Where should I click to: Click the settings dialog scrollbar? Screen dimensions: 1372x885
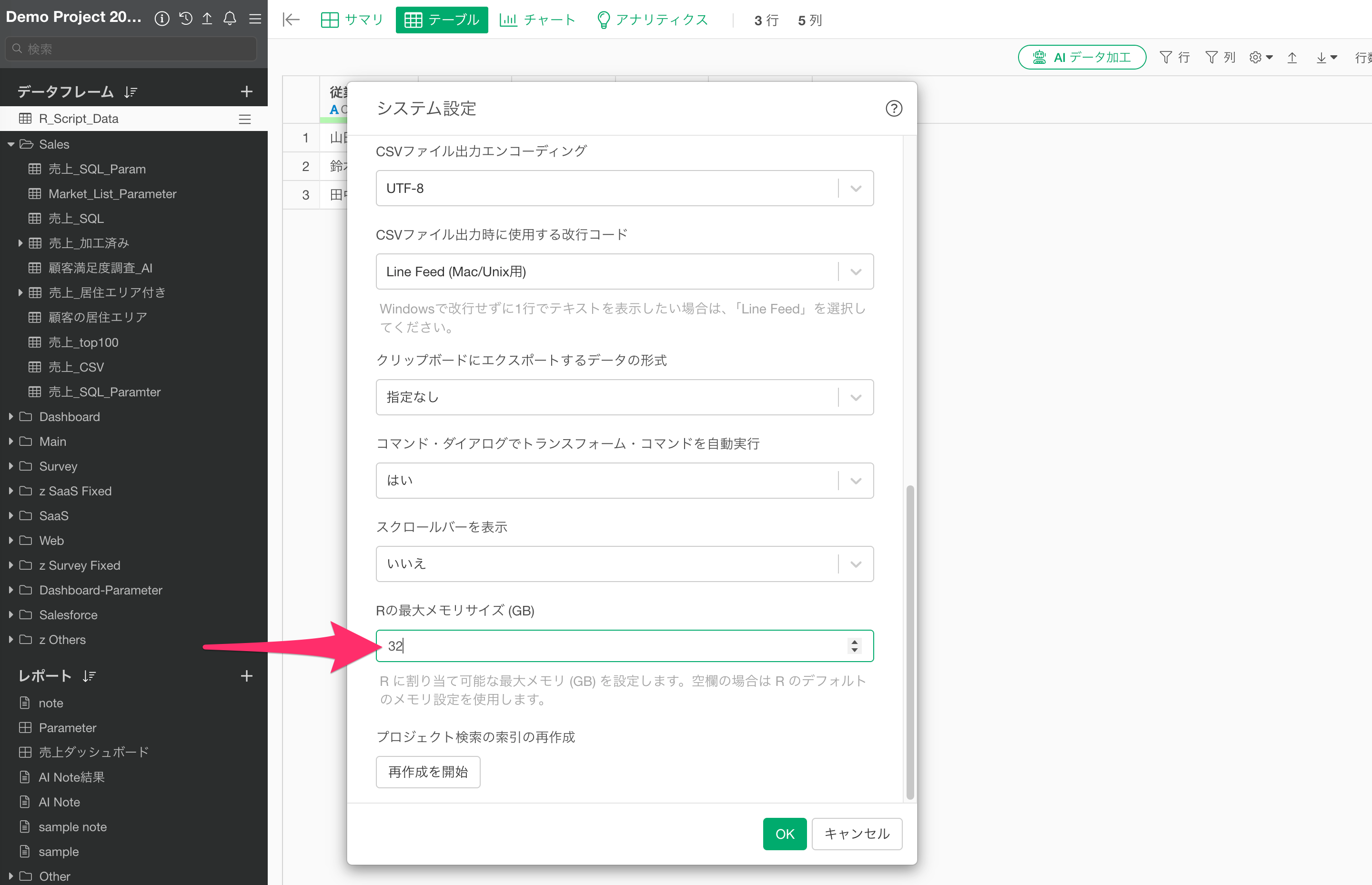coord(910,643)
